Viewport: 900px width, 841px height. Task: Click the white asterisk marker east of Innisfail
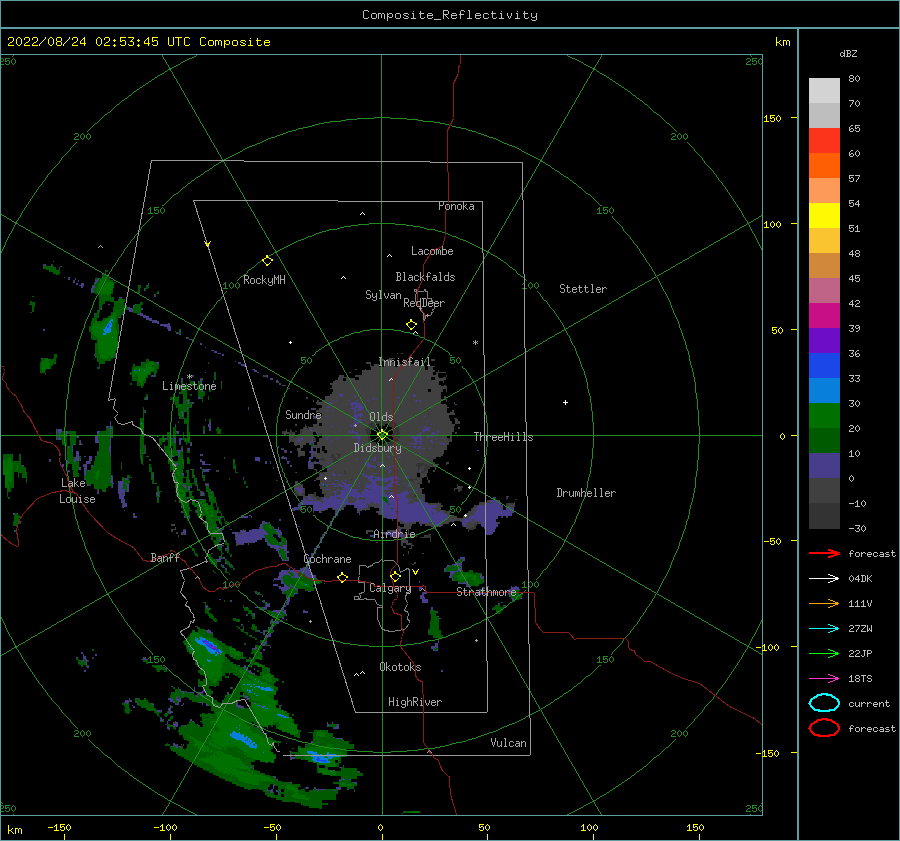tap(475, 343)
